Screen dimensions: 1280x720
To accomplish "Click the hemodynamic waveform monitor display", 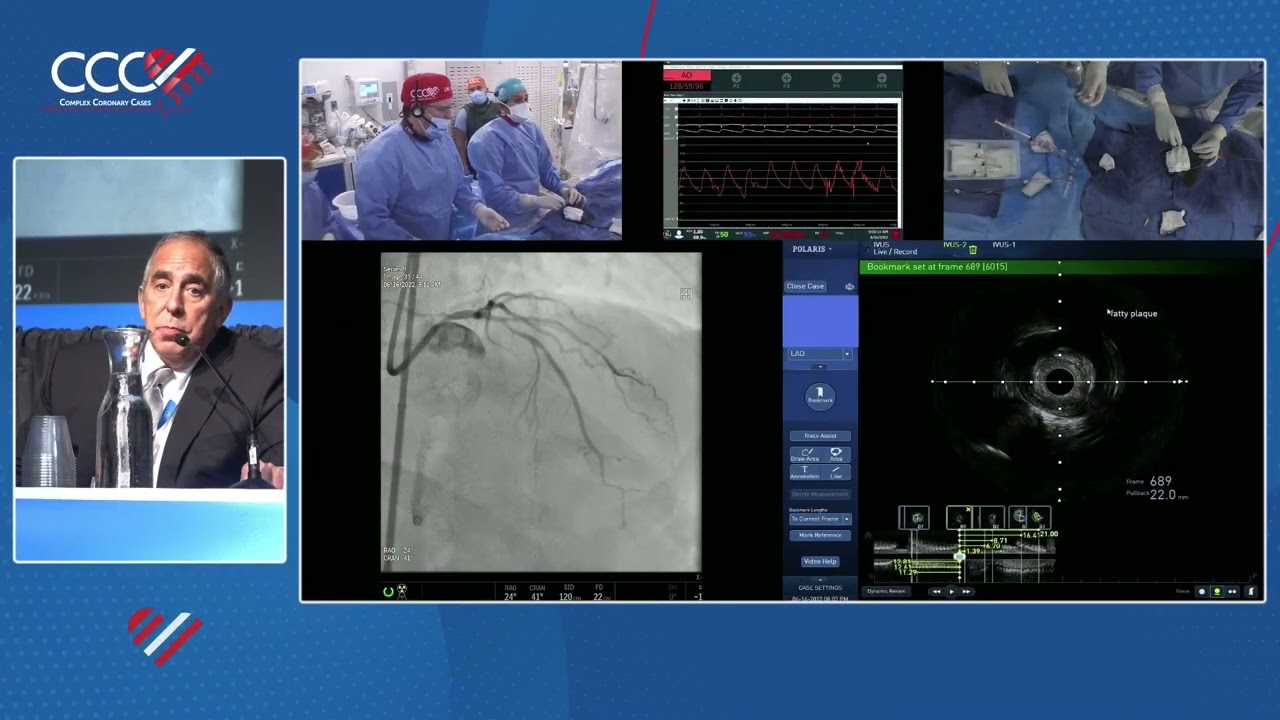I will [x=782, y=152].
